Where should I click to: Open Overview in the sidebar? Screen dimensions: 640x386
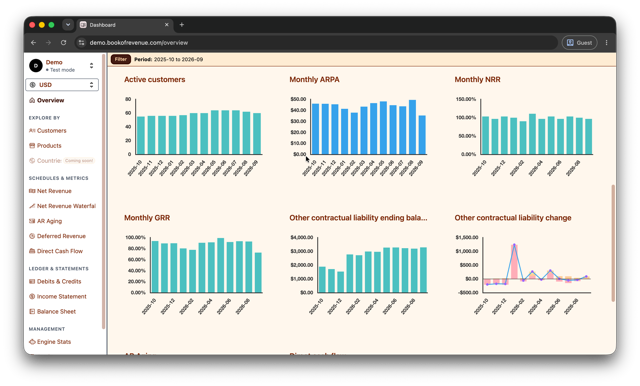(51, 100)
